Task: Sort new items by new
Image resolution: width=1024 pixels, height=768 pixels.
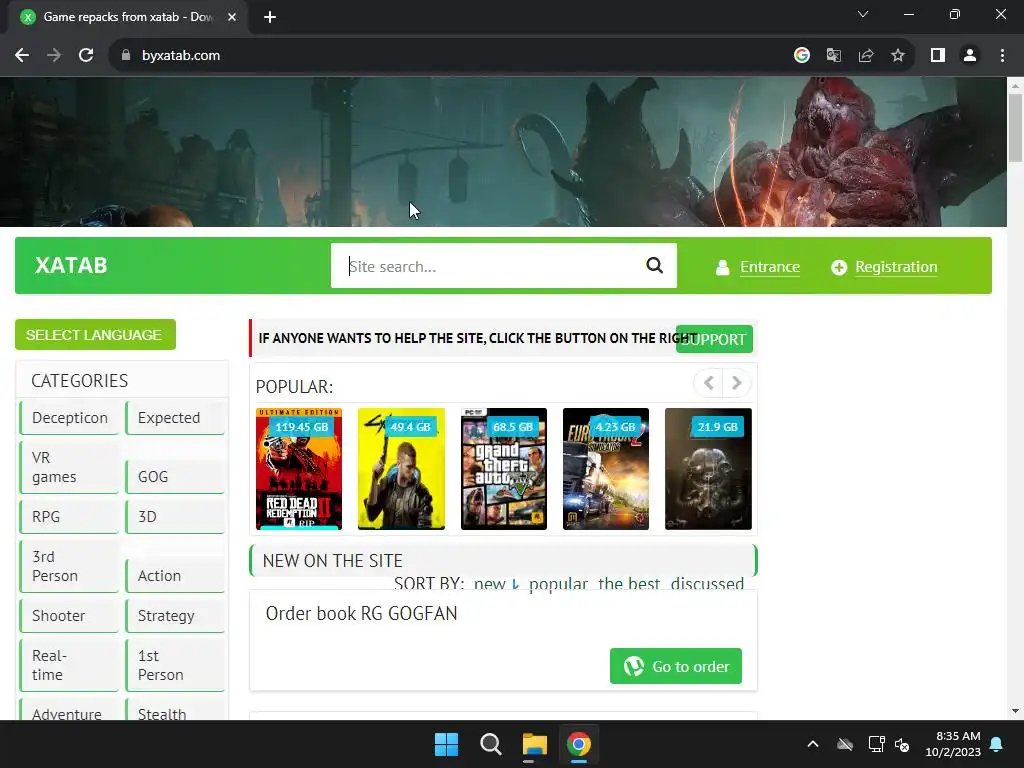Action: click(x=490, y=583)
